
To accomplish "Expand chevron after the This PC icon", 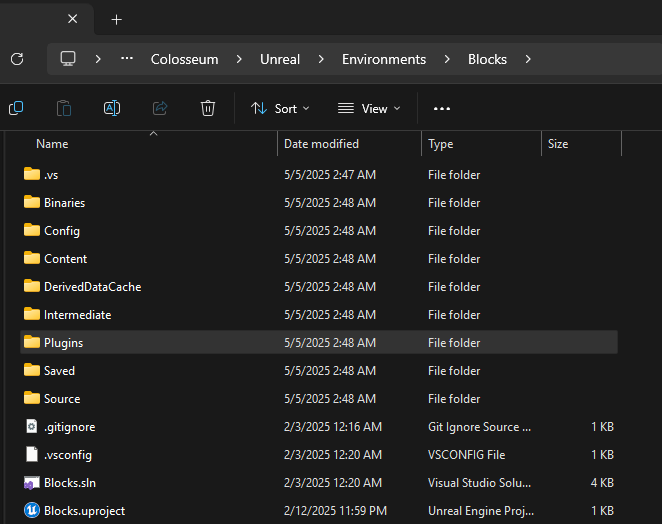I will [x=98, y=59].
